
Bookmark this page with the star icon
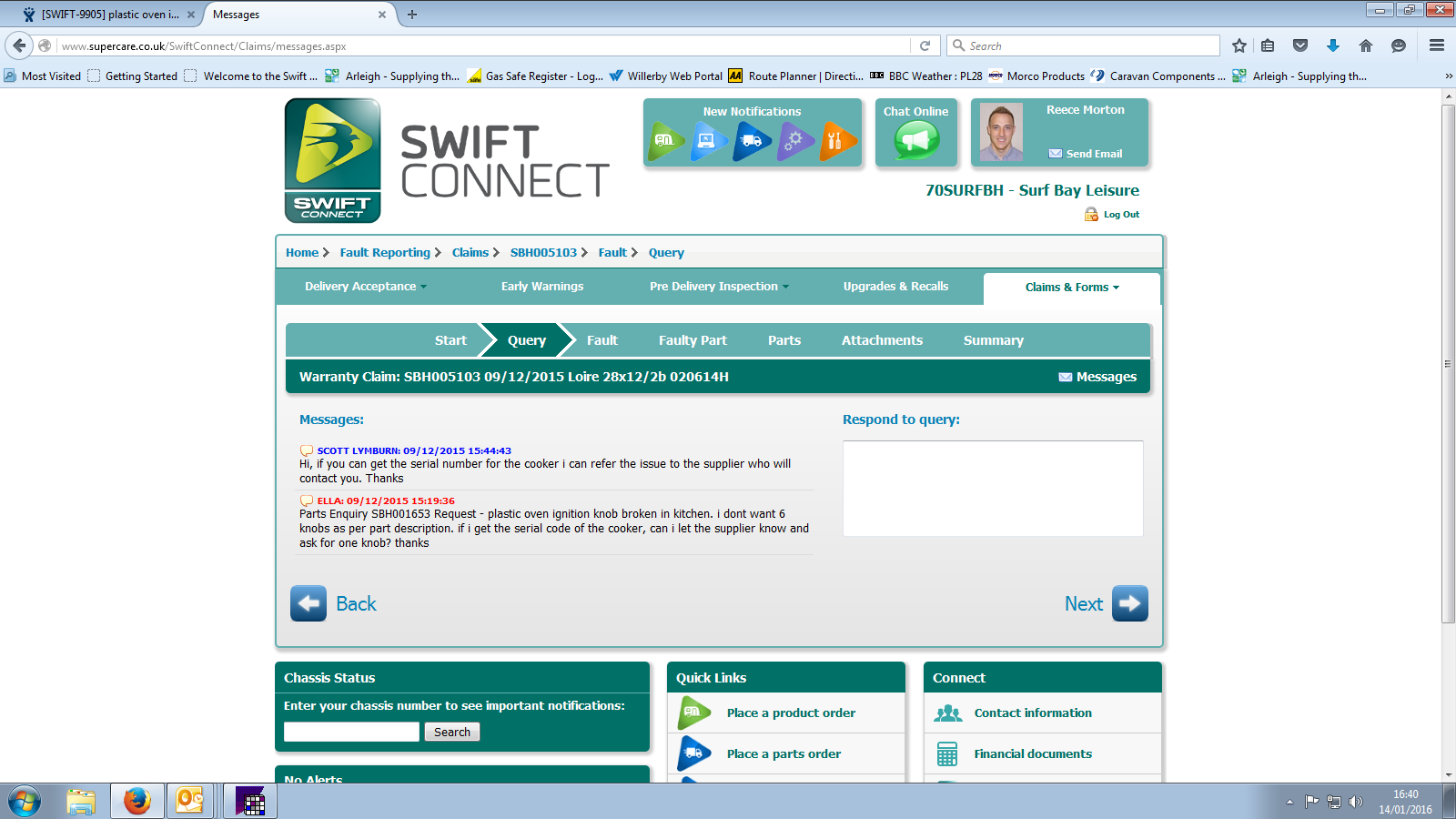click(x=1239, y=45)
